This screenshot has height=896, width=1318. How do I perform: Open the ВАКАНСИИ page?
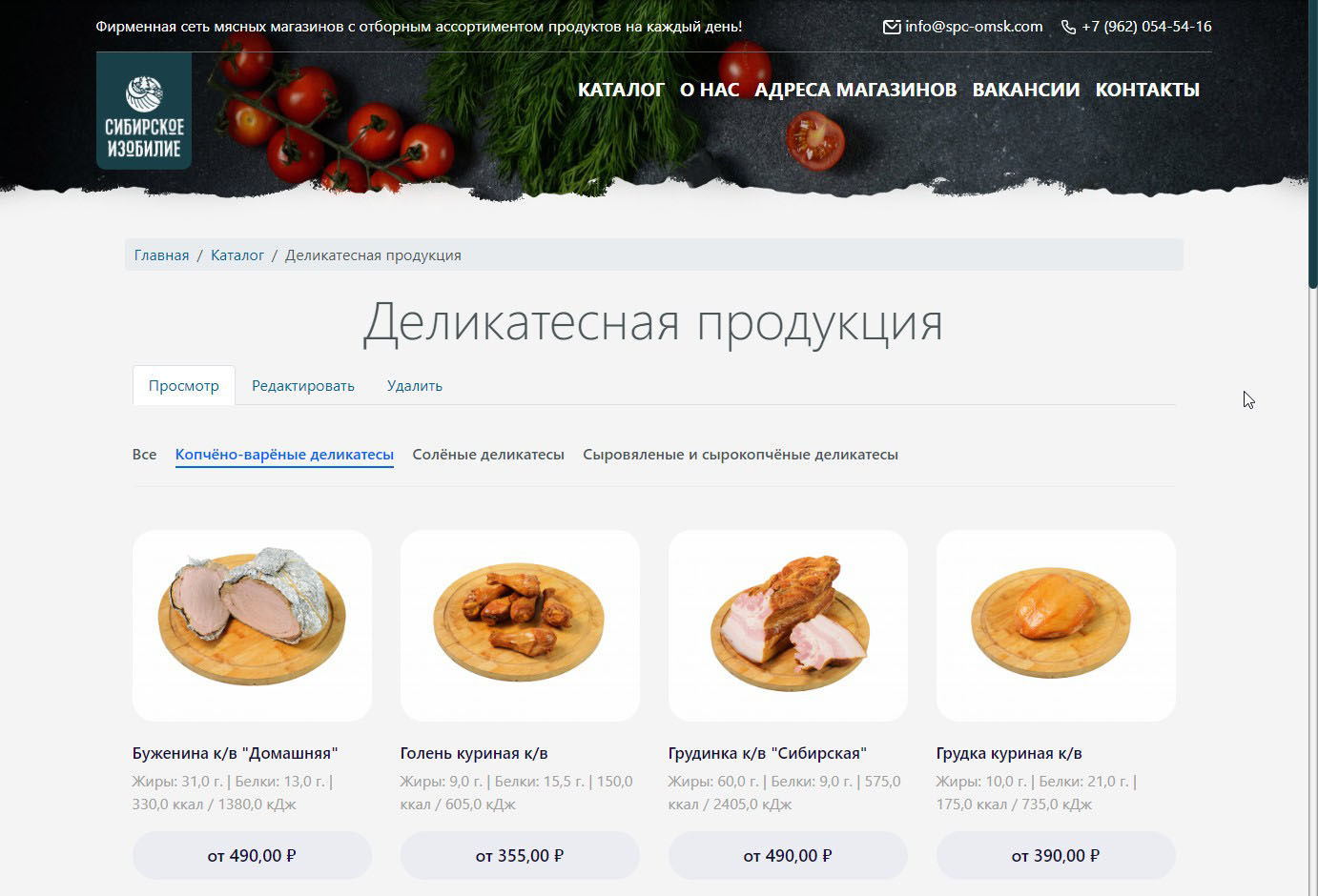coord(1026,90)
